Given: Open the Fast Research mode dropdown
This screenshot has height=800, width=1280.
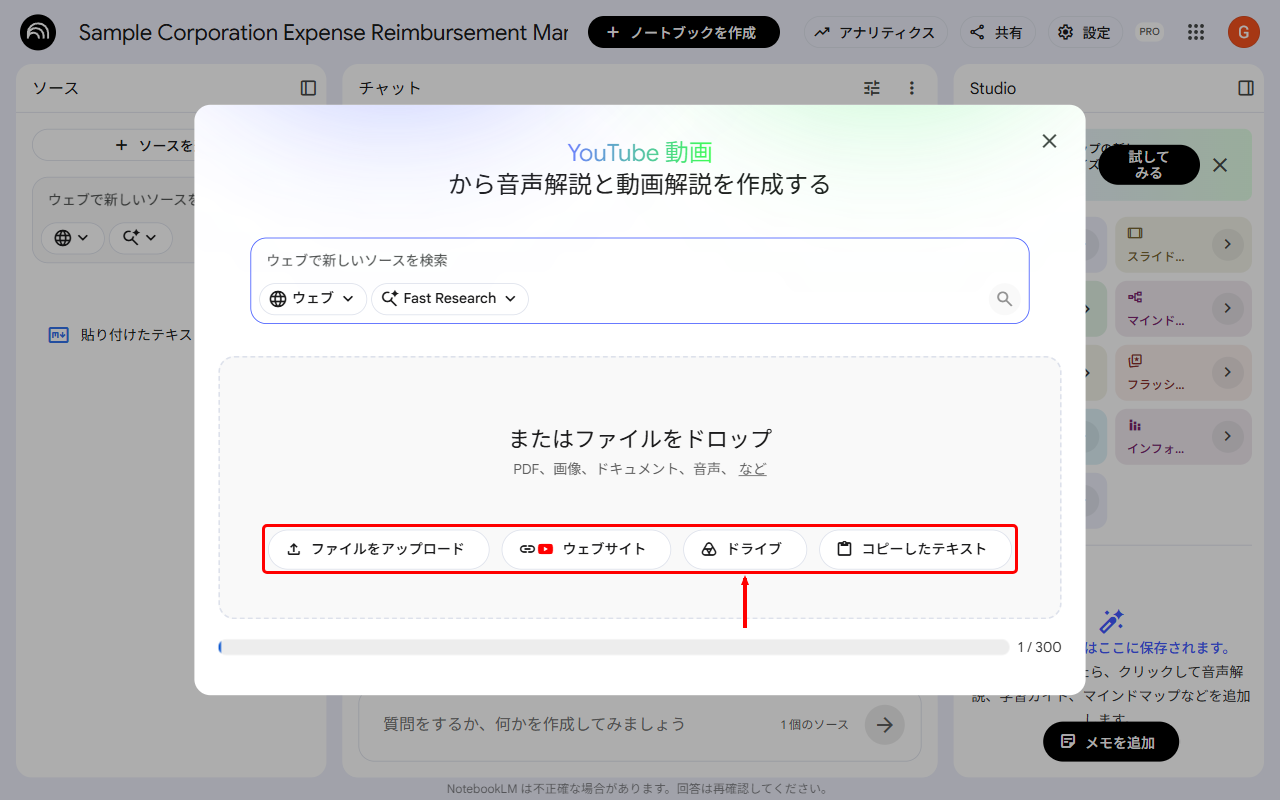Looking at the screenshot, I should click(450, 298).
